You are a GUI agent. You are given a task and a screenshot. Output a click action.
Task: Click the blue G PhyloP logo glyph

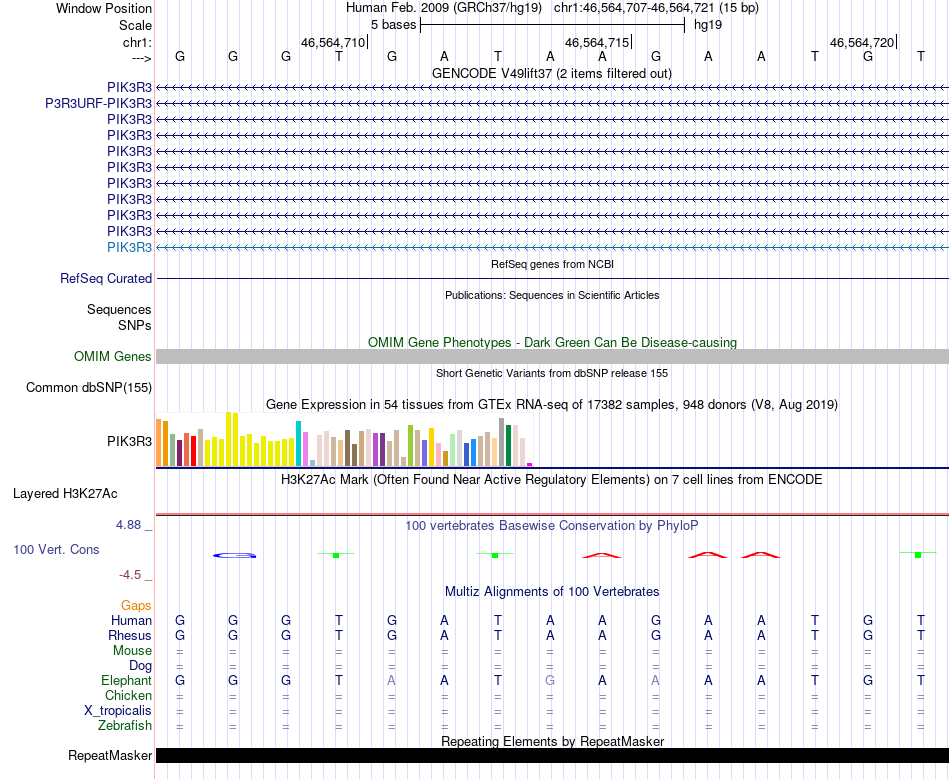pos(235,555)
